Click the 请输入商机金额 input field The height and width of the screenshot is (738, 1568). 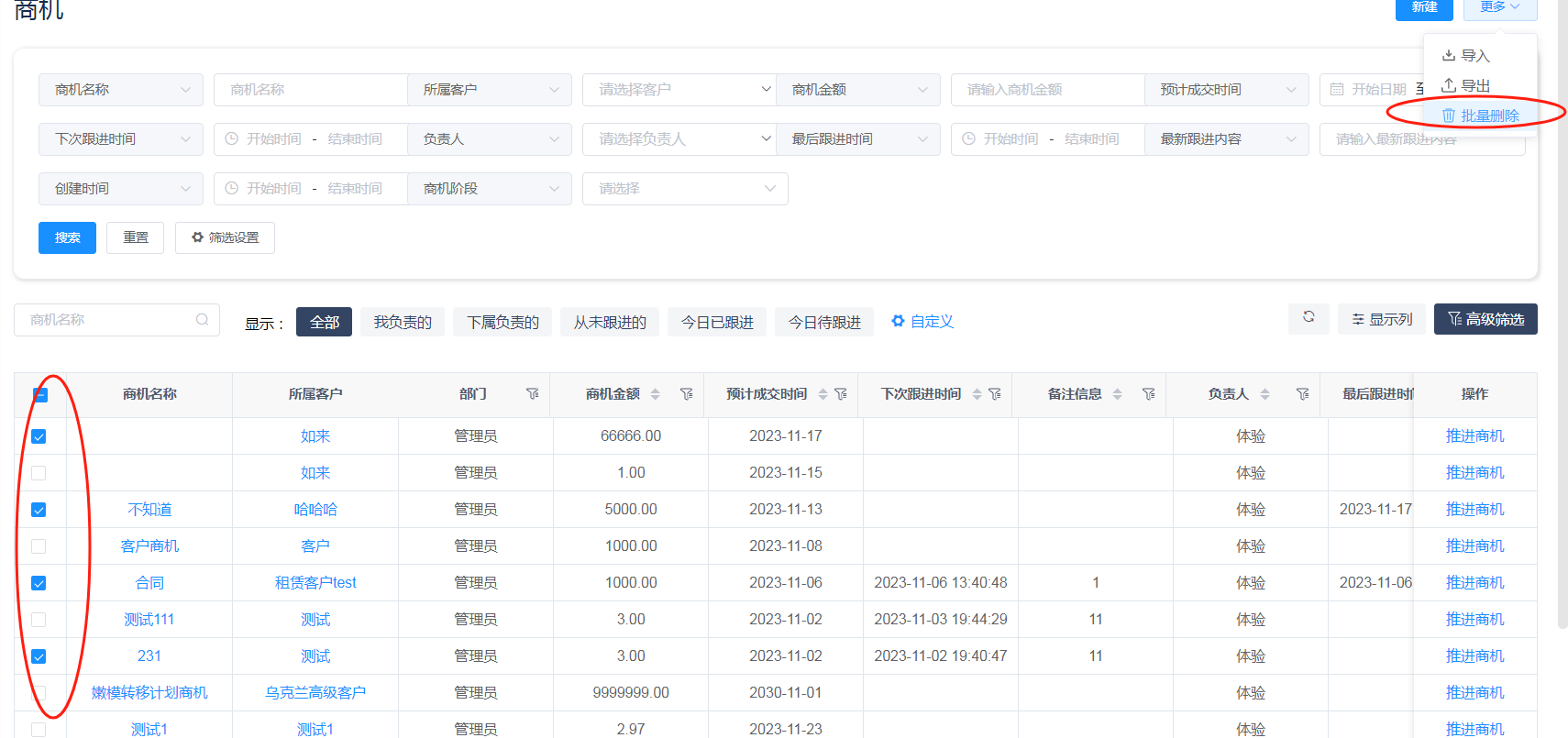(x=1047, y=90)
